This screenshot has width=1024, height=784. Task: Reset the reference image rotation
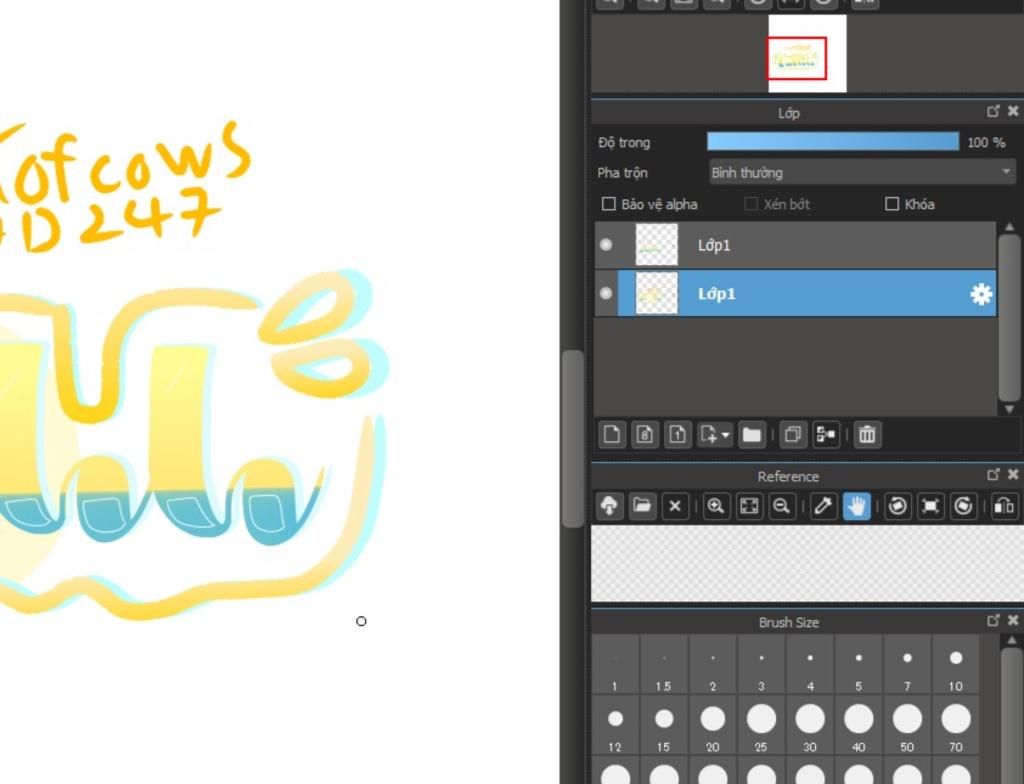point(930,506)
